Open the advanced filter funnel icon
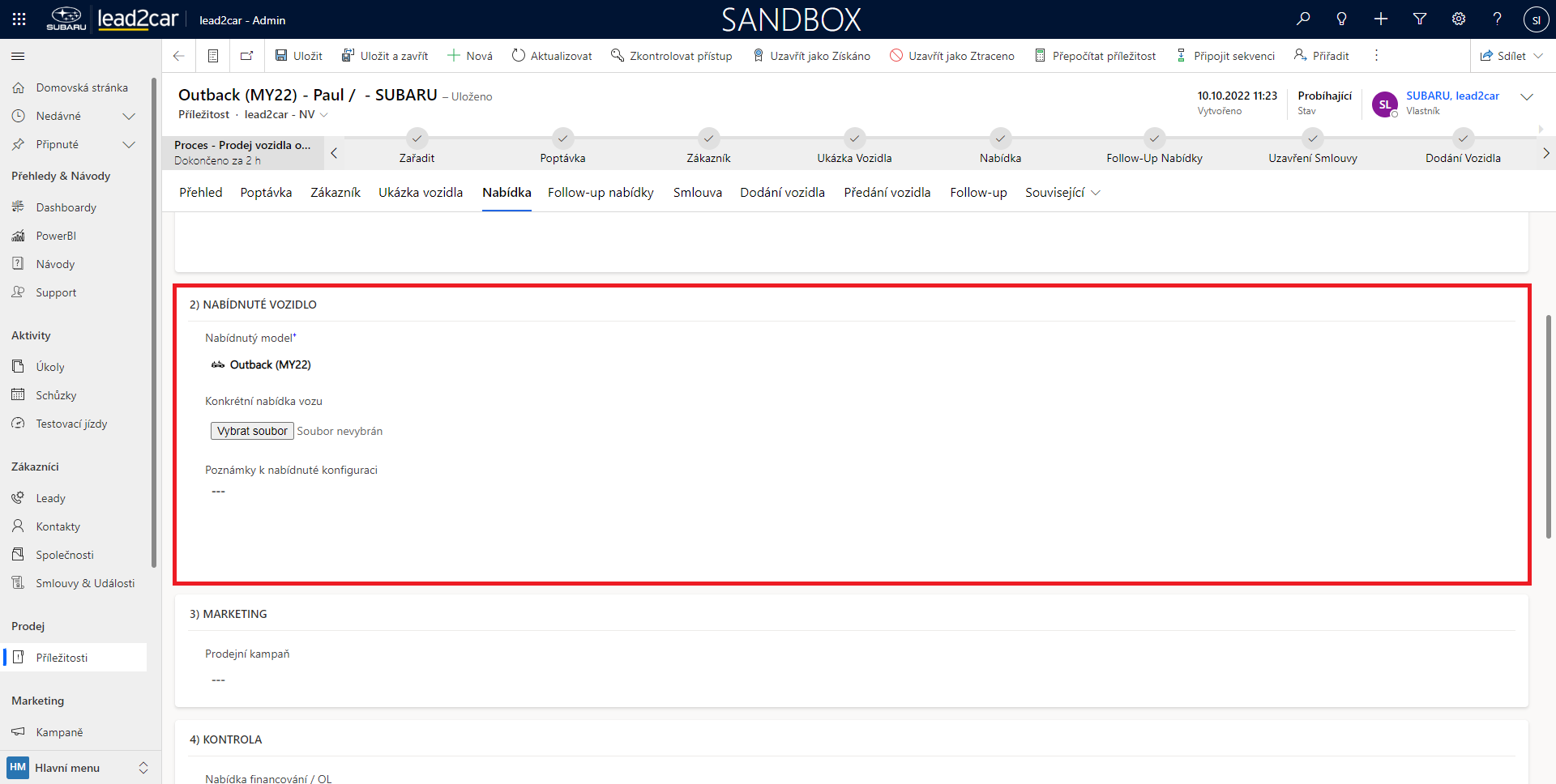Screen dimensions: 1556x784 1420,19
